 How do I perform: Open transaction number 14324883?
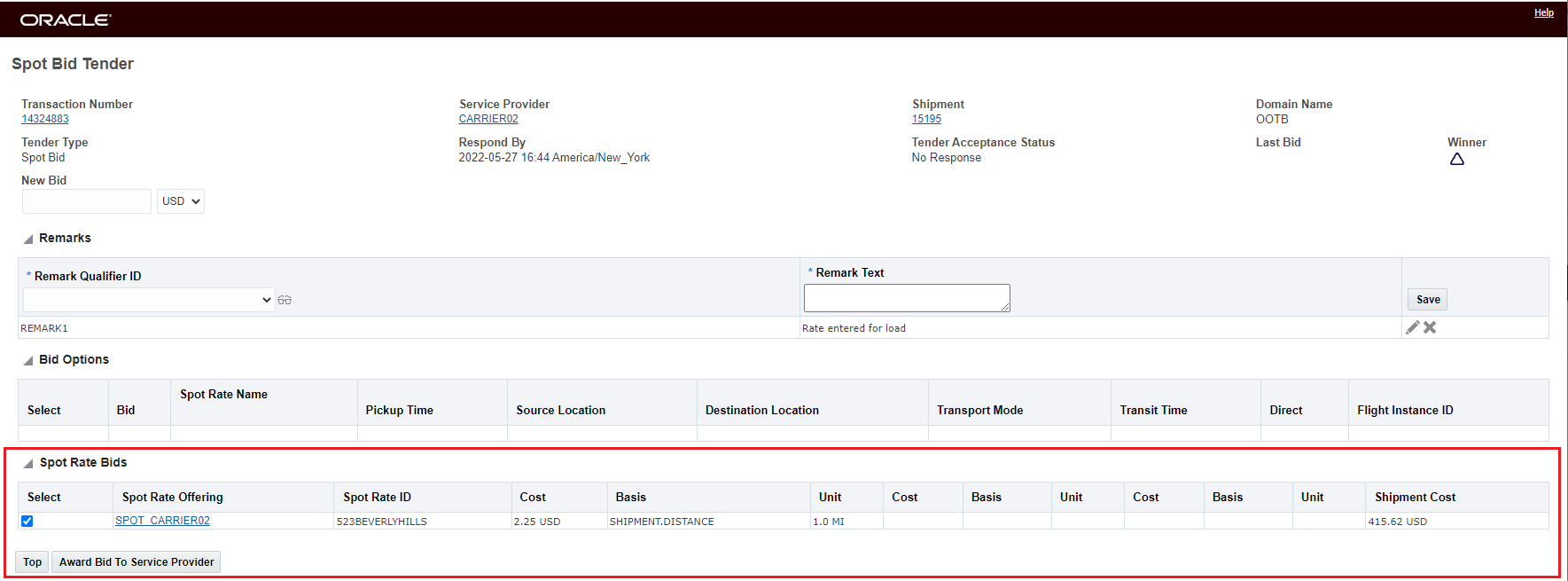tap(45, 119)
